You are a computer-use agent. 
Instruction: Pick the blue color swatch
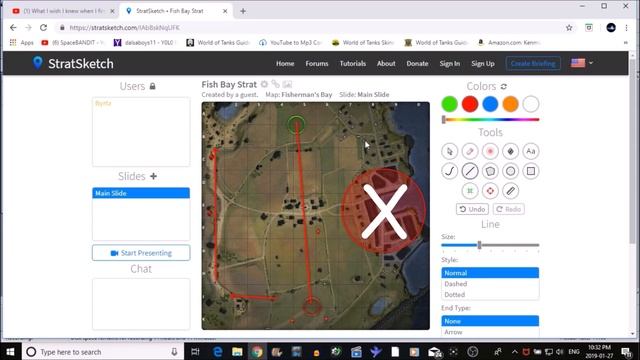pyautogui.click(x=490, y=104)
